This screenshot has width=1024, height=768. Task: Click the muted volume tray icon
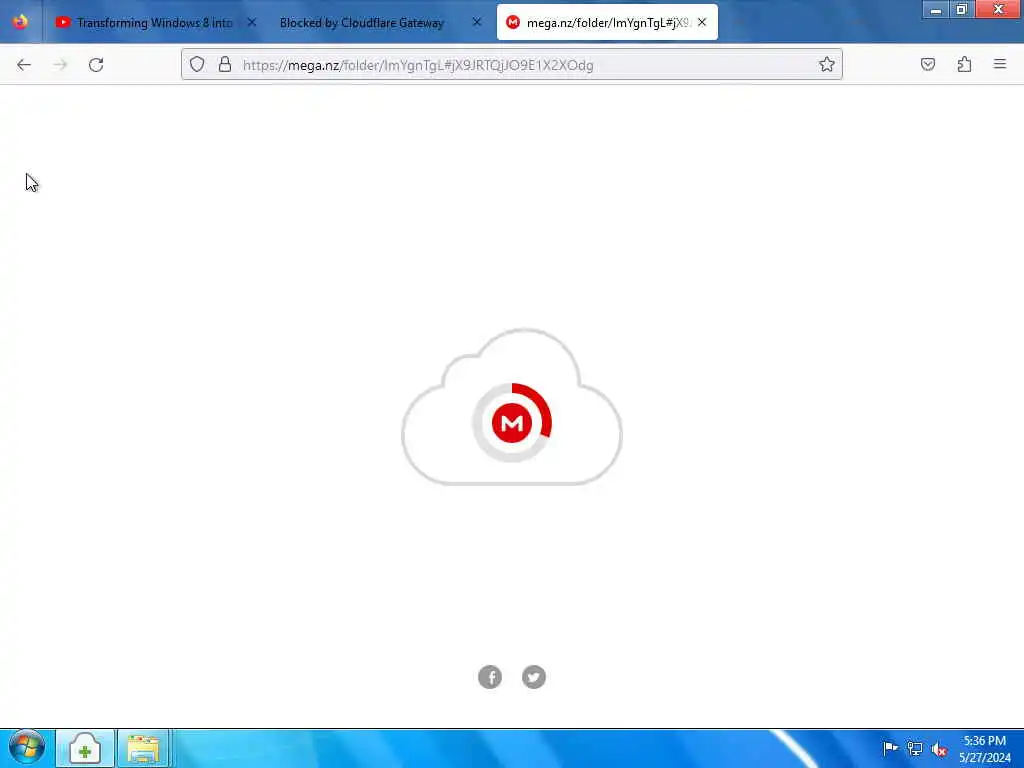[939, 749]
